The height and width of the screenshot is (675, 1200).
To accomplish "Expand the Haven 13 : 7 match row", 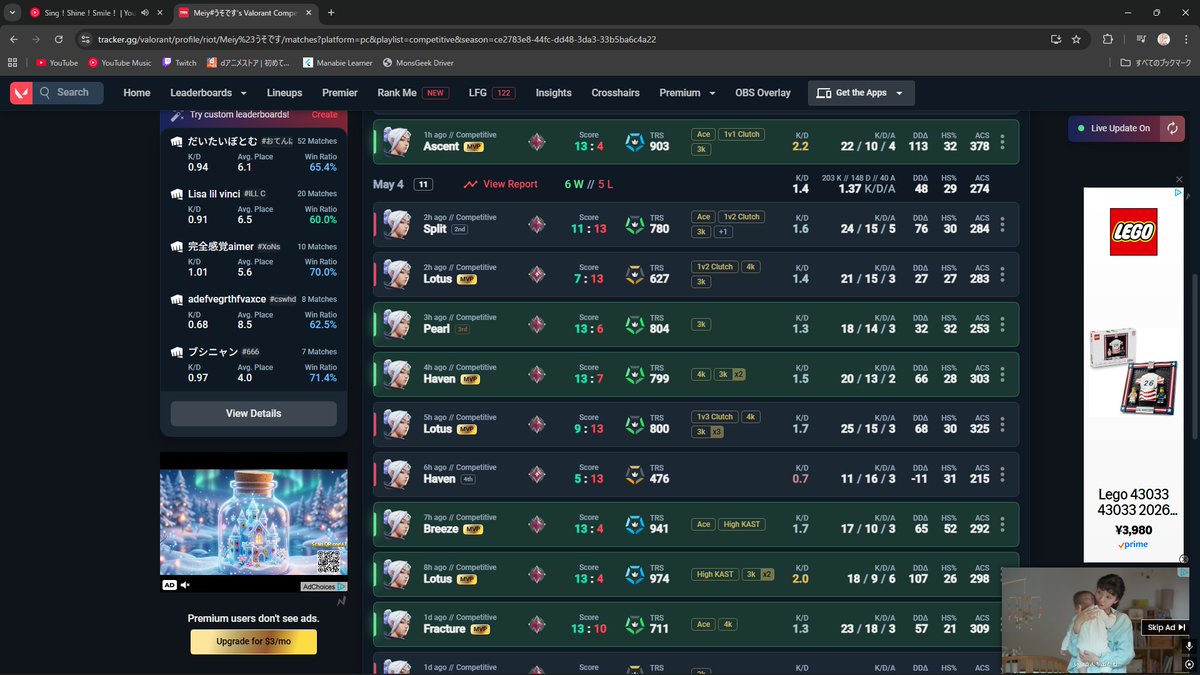I will (x=696, y=375).
